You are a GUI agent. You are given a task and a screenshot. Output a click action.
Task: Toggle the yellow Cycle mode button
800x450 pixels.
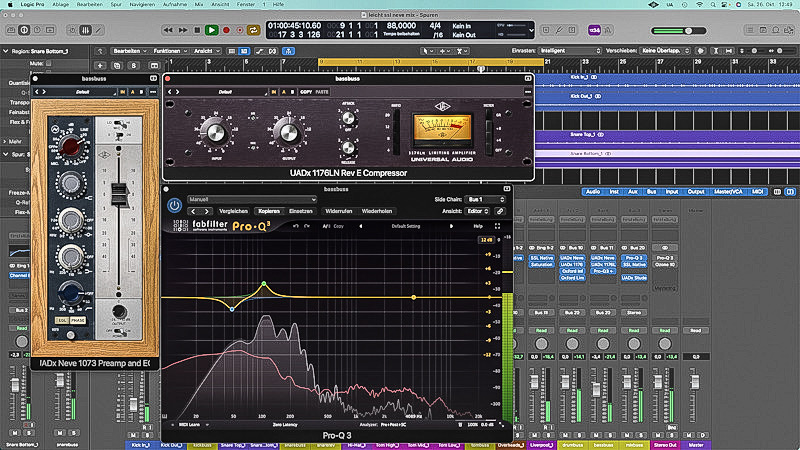pos(253,30)
